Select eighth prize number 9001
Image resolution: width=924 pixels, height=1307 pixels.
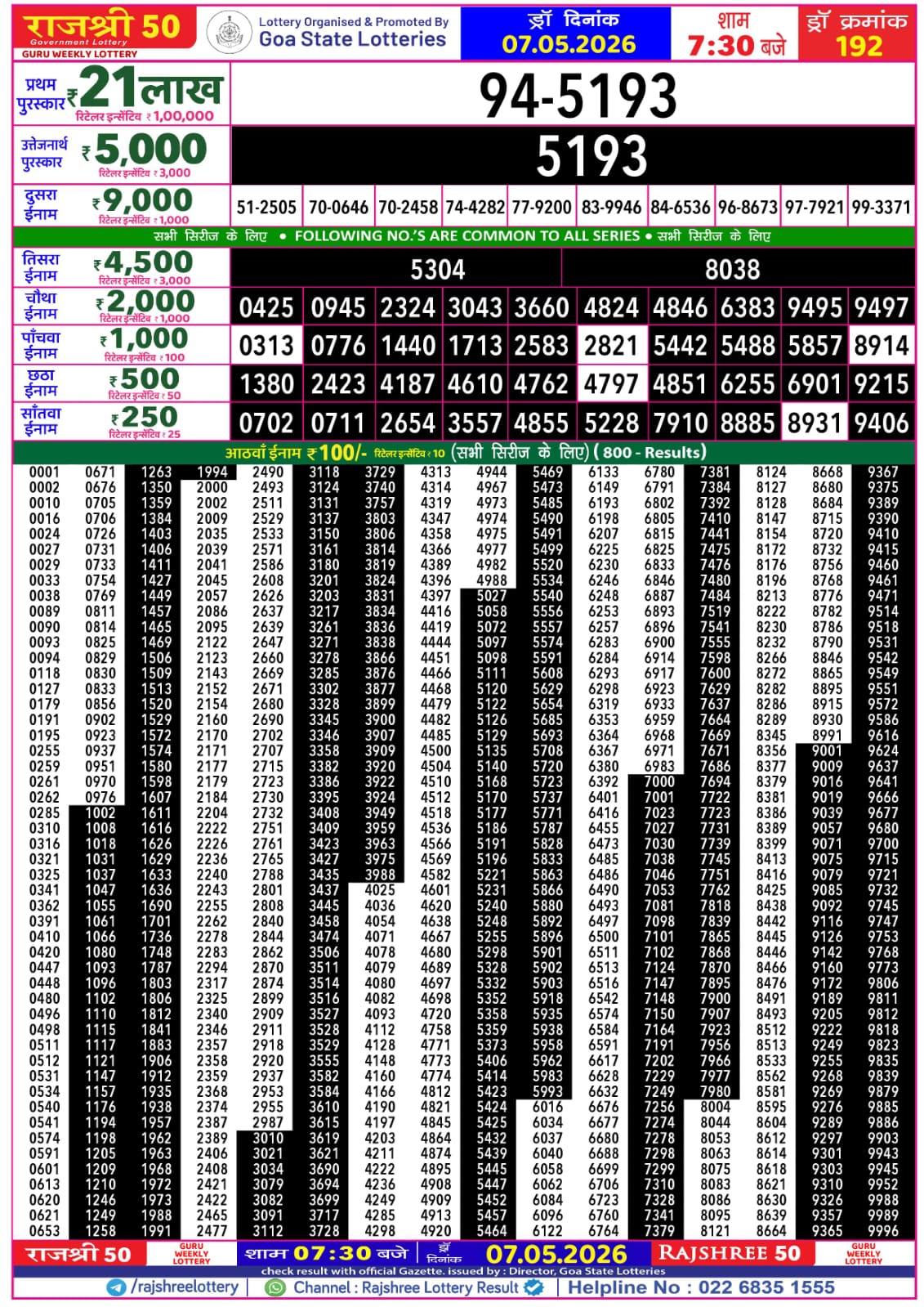coord(827,750)
